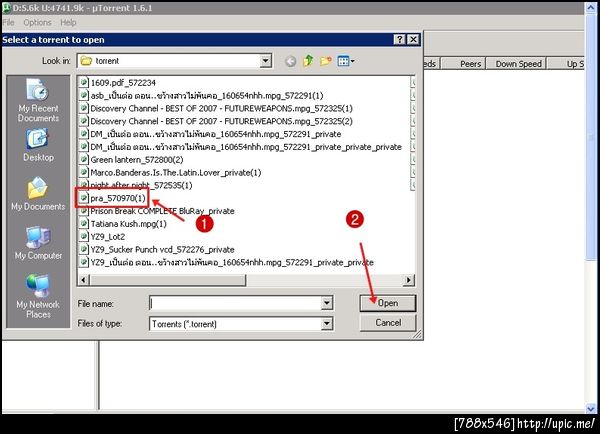Image resolution: width=600 pixels, height=434 pixels.
Task: Click into the File name field
Action: tap(235, 303)
